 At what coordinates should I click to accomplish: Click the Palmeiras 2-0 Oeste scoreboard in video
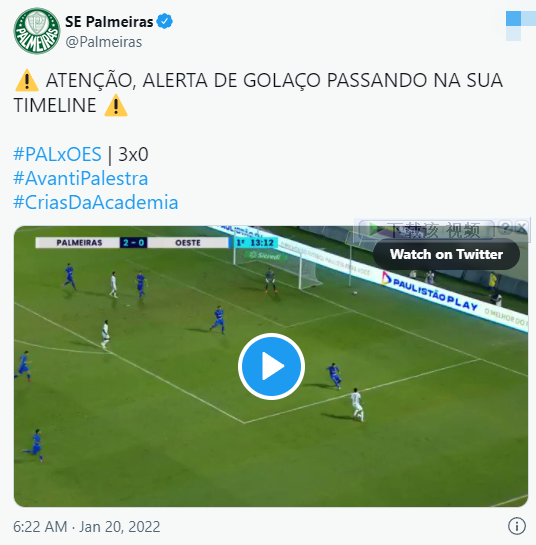(x=132, y=243)
